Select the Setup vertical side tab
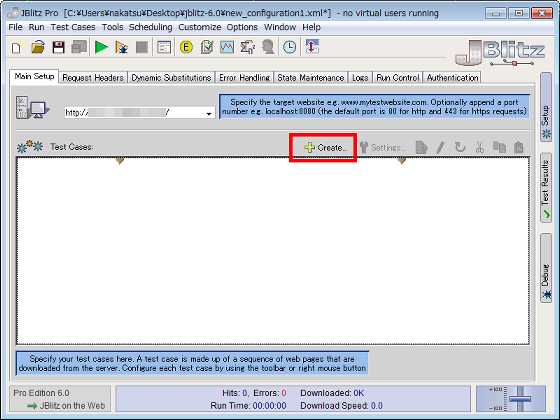This screenshot has height=420, width=560. (x=546, y=107)
